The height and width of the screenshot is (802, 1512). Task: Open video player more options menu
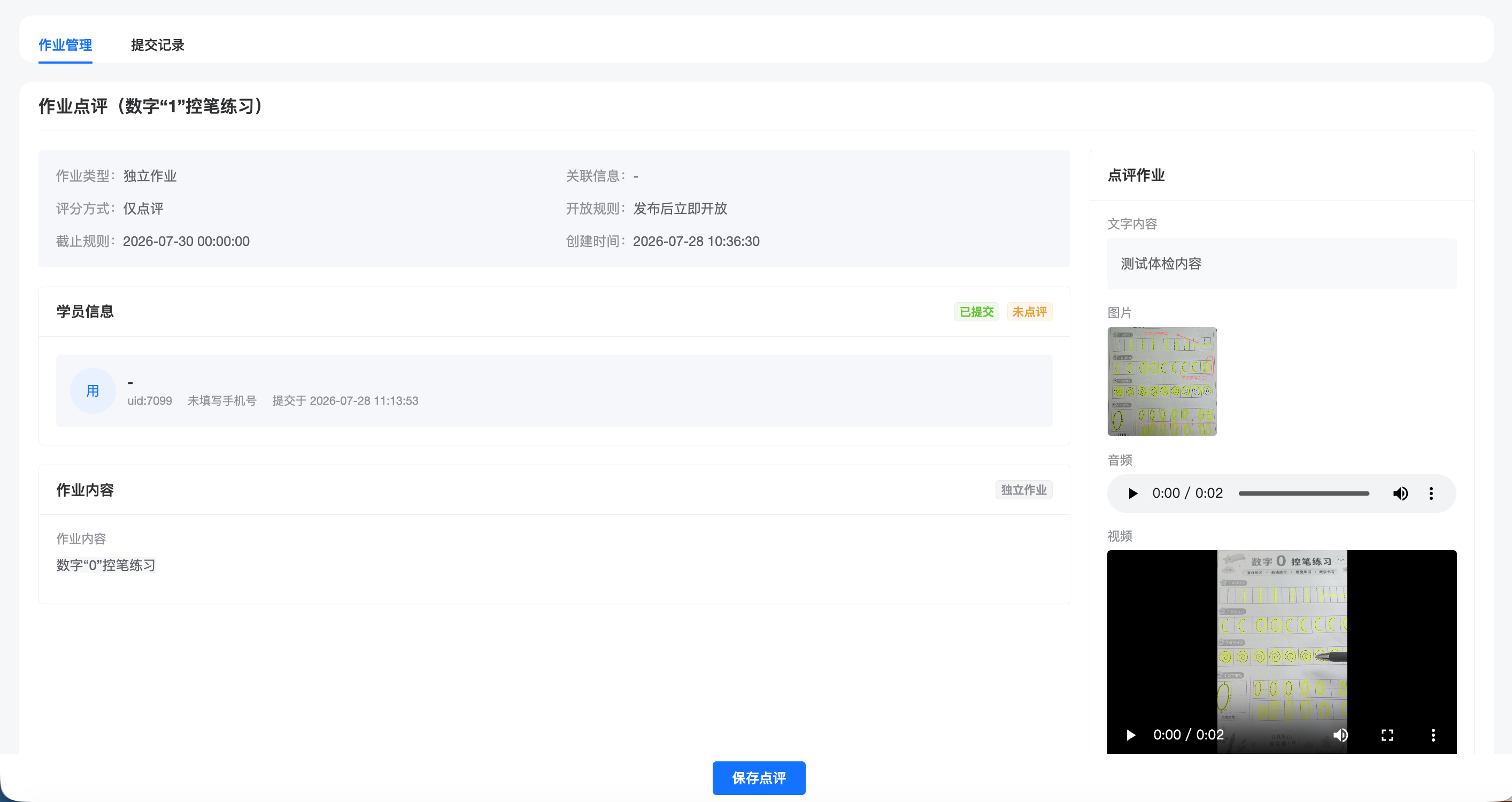coord(1433,735)
